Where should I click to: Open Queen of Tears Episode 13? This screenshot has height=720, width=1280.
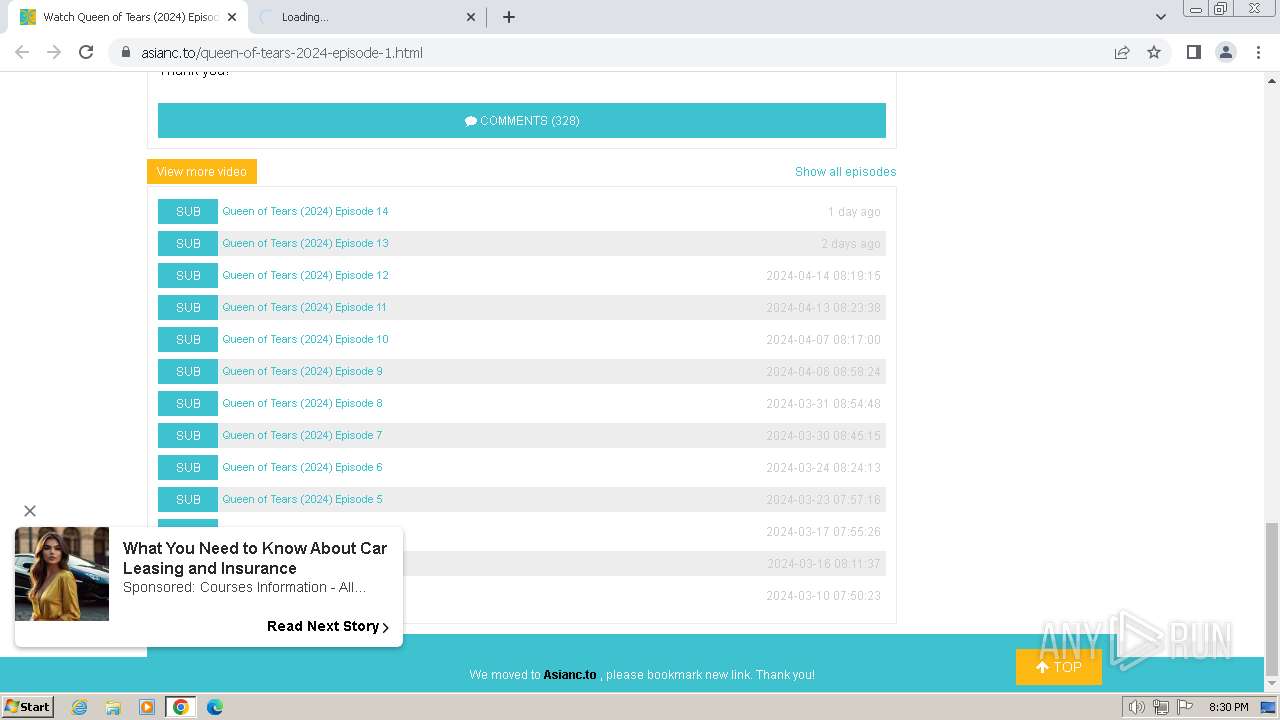coord(305,243)
